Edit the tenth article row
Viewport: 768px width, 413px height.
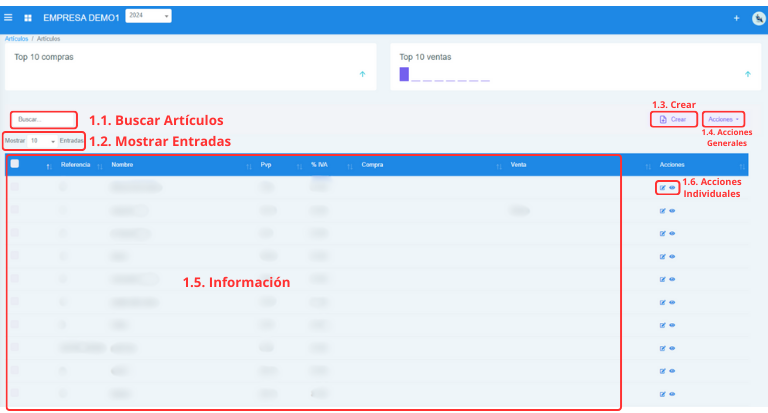tap(663, 394)
